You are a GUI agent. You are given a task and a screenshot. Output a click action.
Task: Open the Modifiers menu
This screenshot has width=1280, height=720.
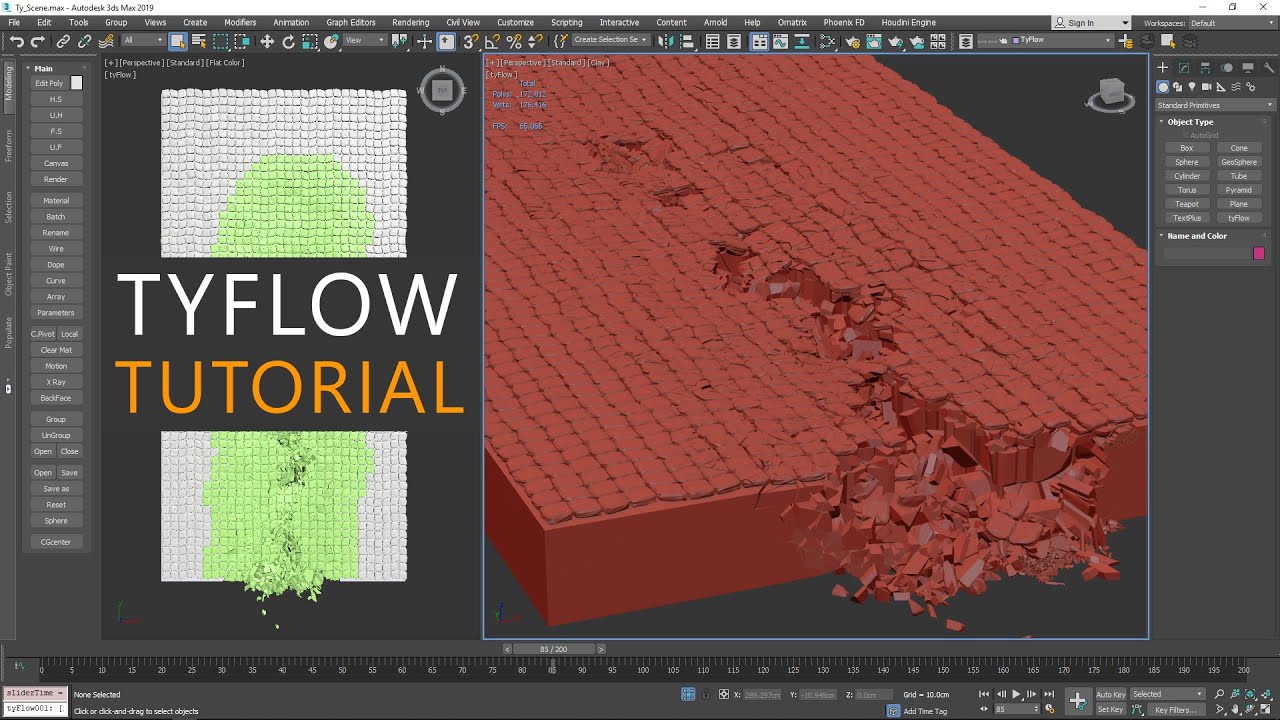(240, 22)
